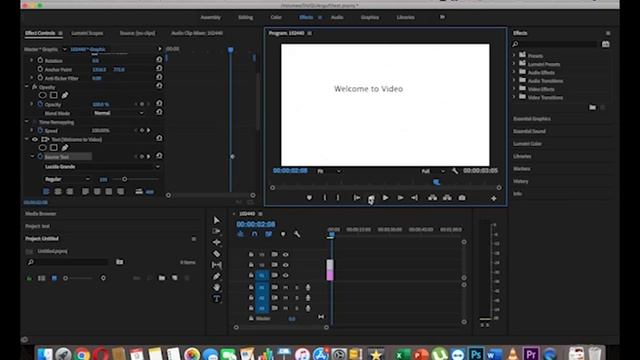Draw free bezier mask under Opacity
This screenshot has width=640, height=360.
(64, 96)
